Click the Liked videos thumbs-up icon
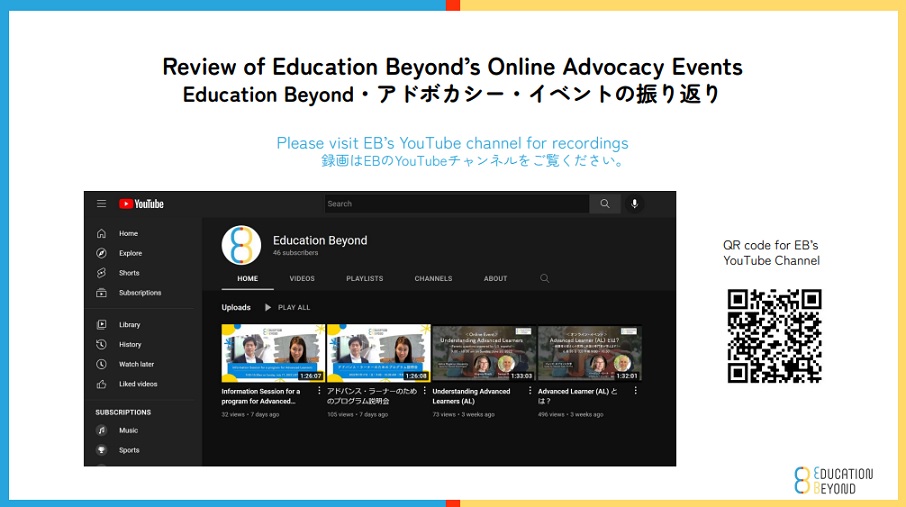Image resolution: width=906 pixels, height=507 pixels. tap(101, 384)
